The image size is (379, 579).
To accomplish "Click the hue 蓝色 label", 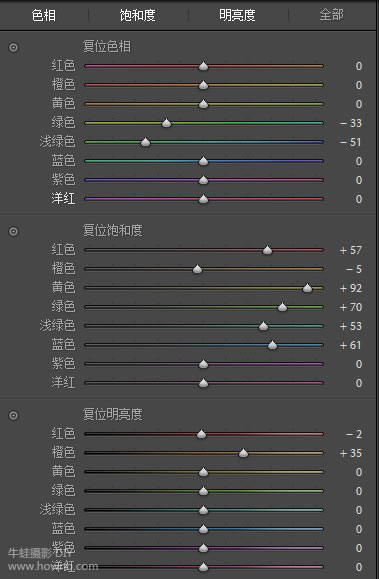I will tap(63, 161).
